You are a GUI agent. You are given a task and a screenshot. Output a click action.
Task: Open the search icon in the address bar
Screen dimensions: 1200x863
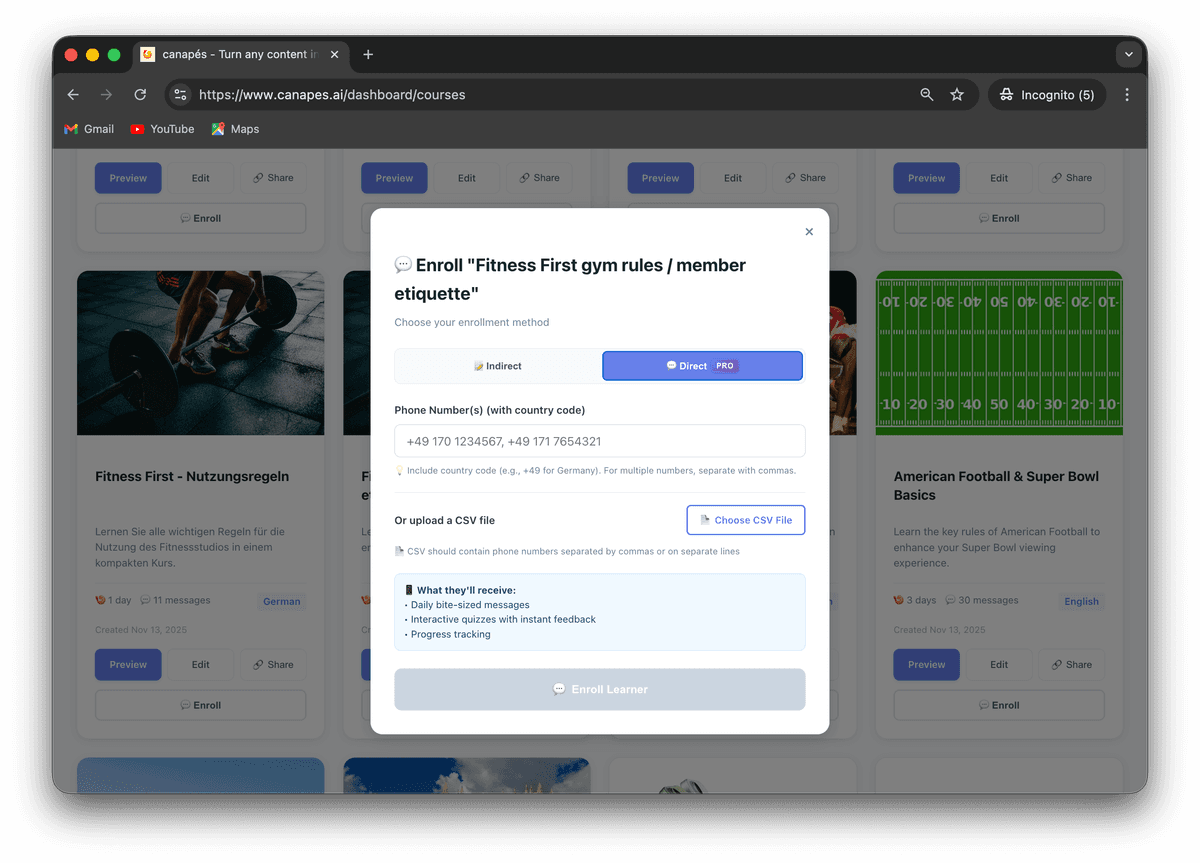[x=926, y=94]
